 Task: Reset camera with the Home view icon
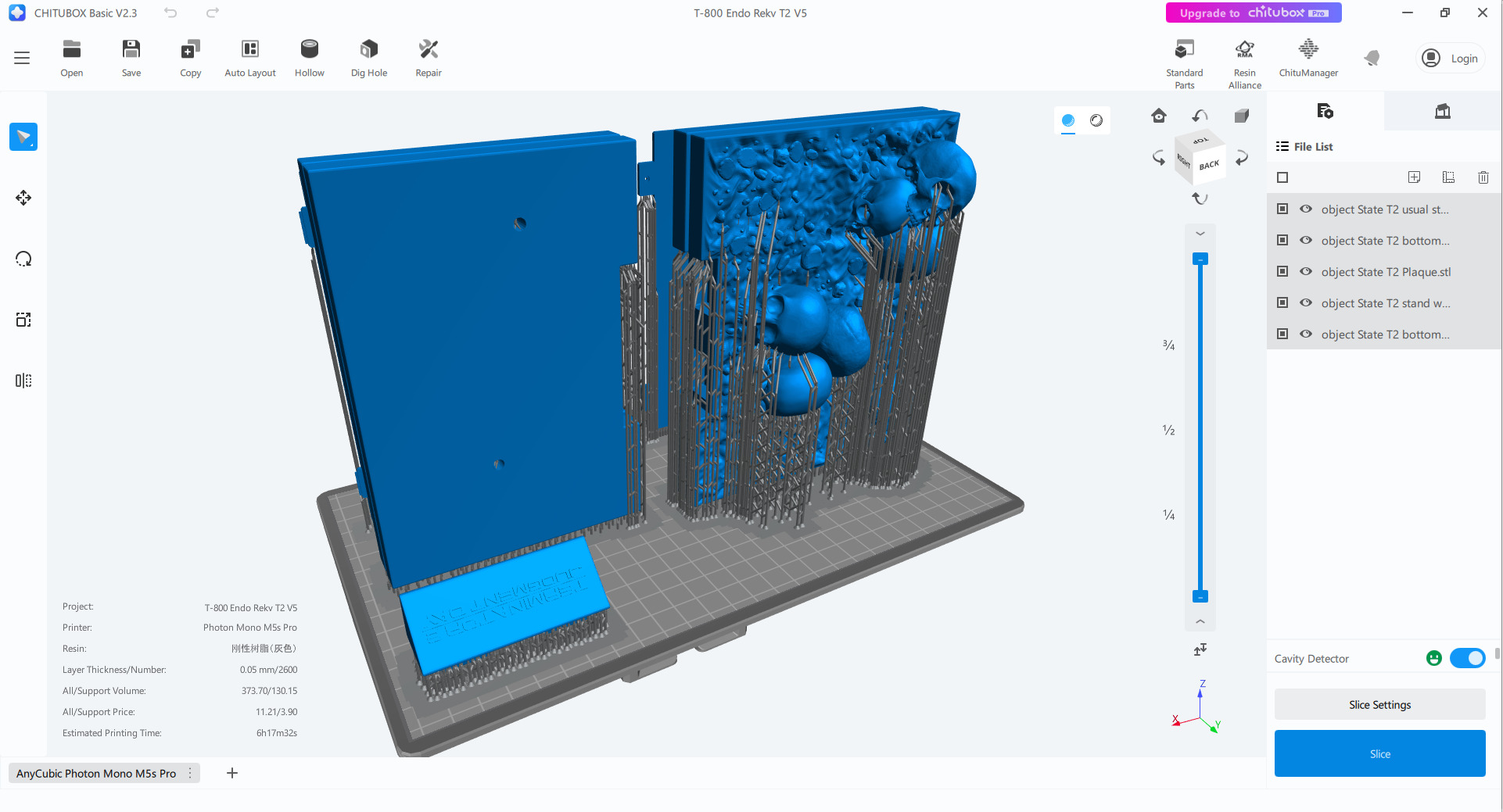tap(1159, 116)
